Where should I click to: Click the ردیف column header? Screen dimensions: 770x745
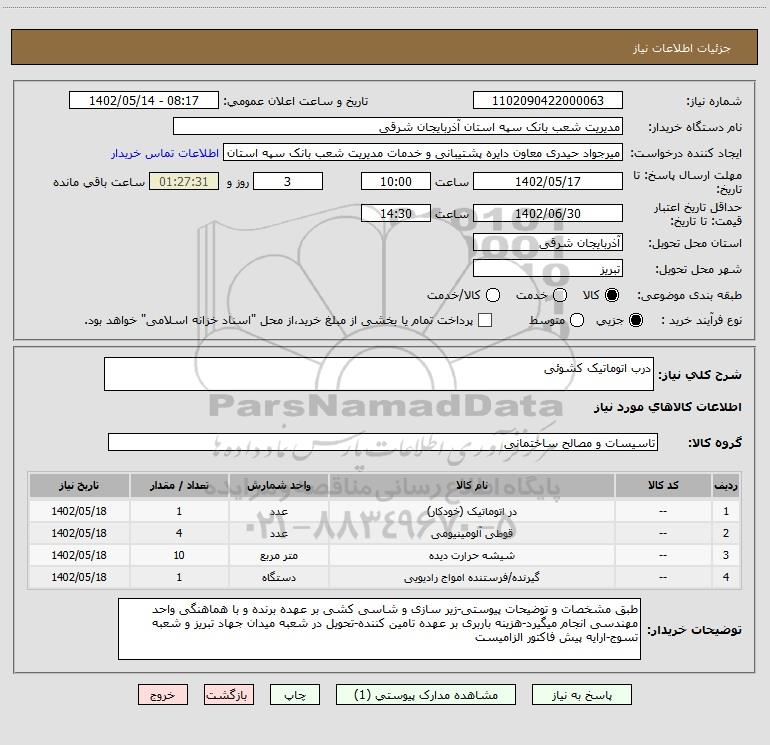tap(726, 485)
